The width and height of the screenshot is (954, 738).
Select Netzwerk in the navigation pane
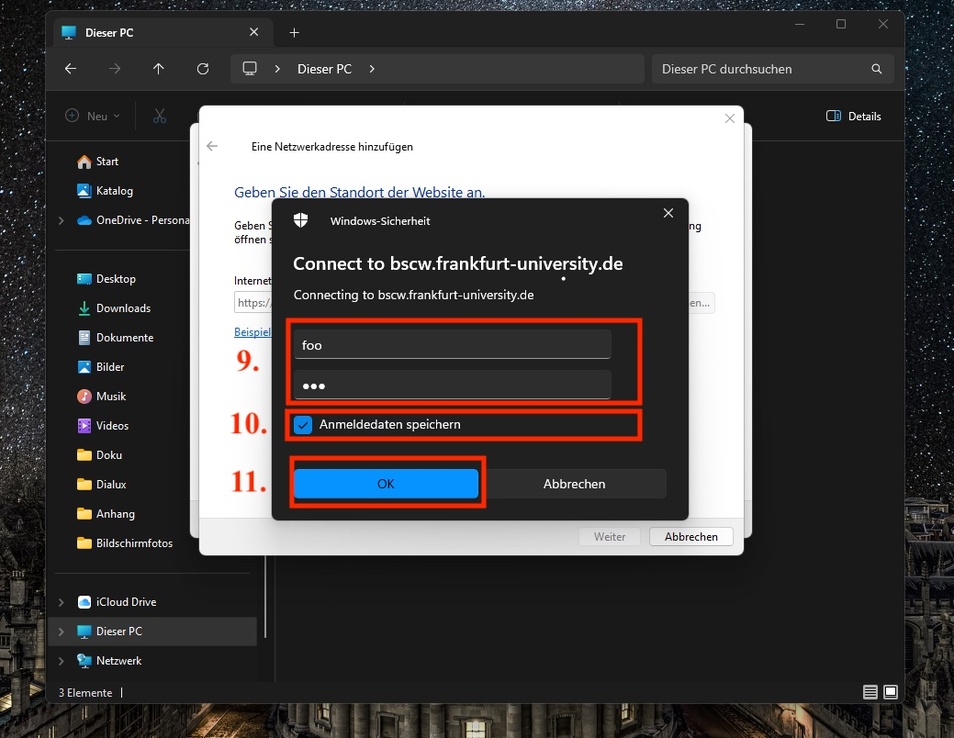pos(110,661)
